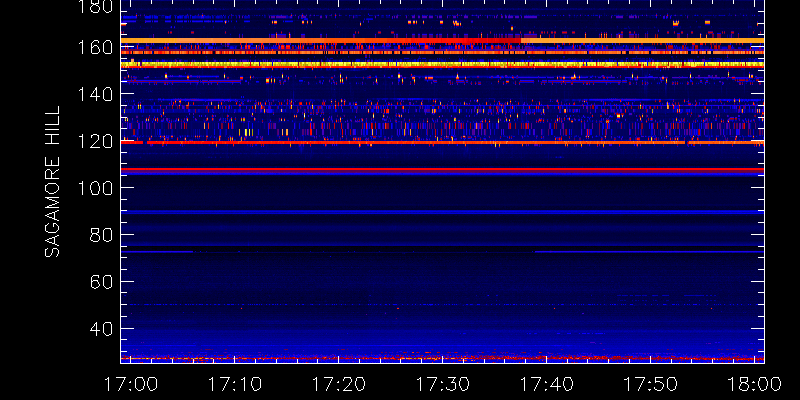The image size is (800, 400).
Task: Click the 17:10 time axis label
Action: [x=235, y=384]
